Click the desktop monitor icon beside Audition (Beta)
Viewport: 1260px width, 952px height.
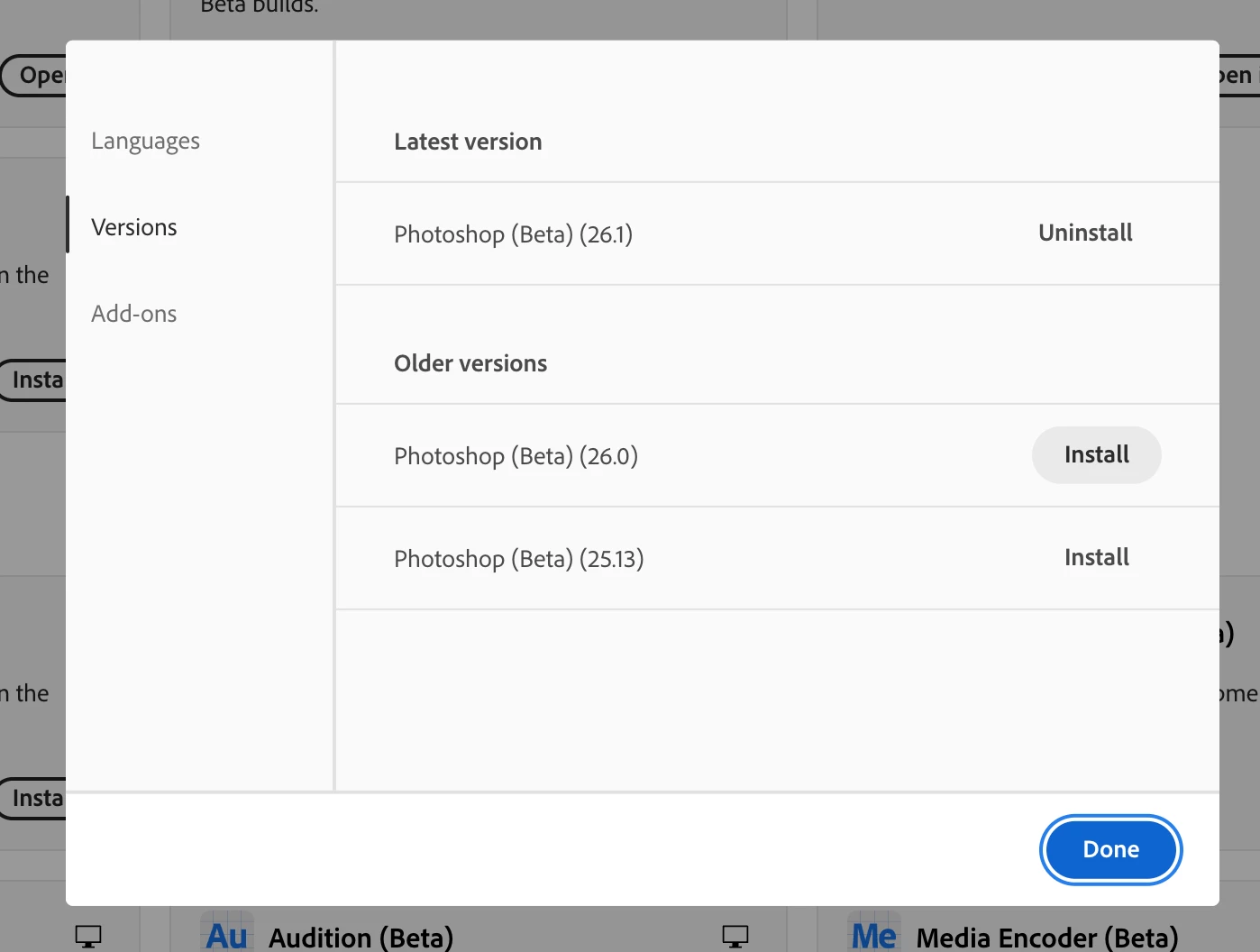(x=88, y=937)
